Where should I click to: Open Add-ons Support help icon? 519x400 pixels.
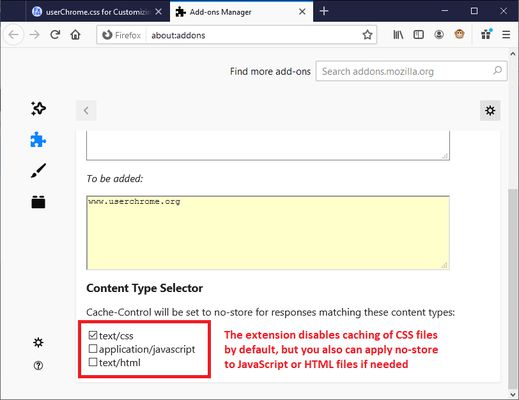click(38, 366)
